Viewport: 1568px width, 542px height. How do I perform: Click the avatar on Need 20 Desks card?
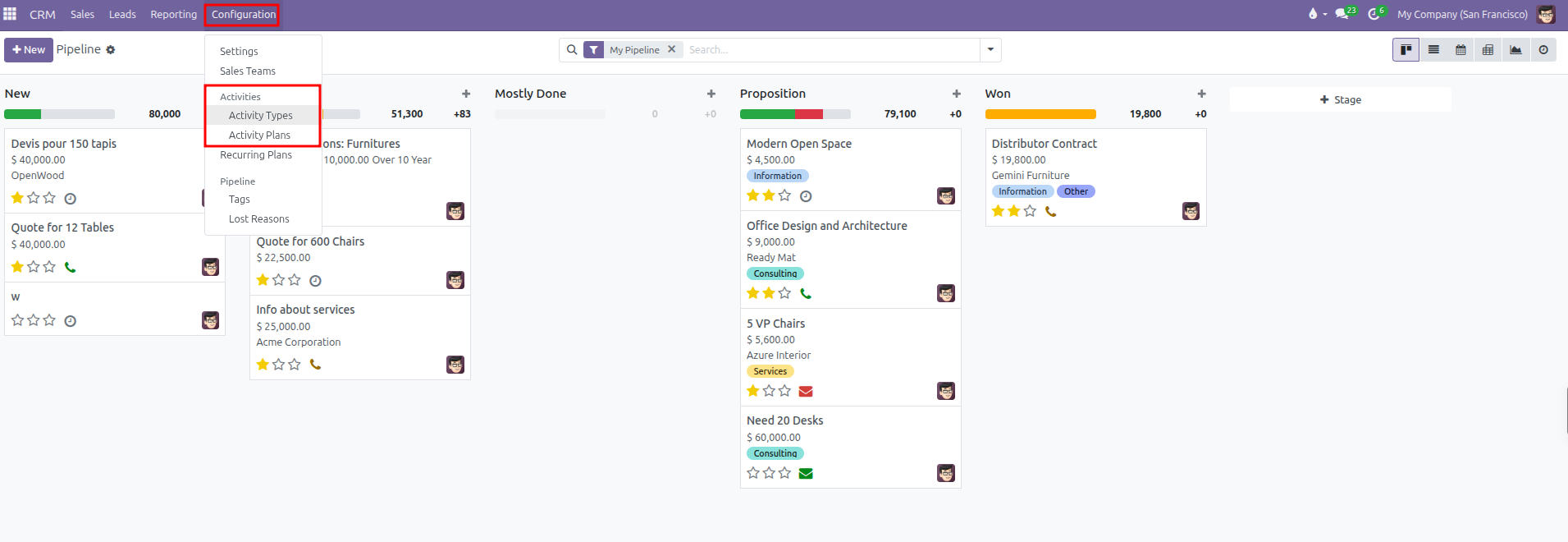pyautogui.click(x=946, y=473)
